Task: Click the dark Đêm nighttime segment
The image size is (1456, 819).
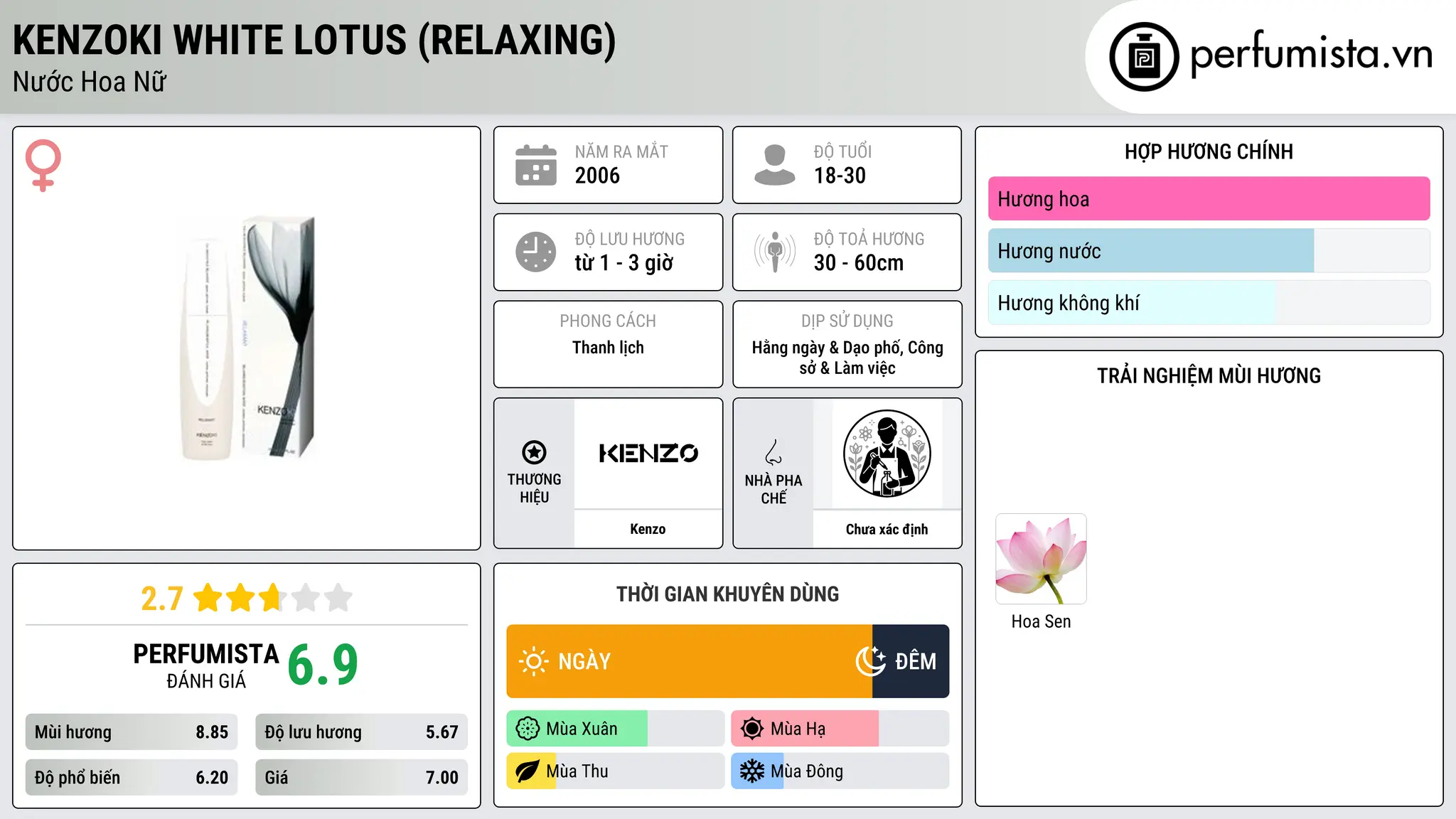Action: click(911, 661)
